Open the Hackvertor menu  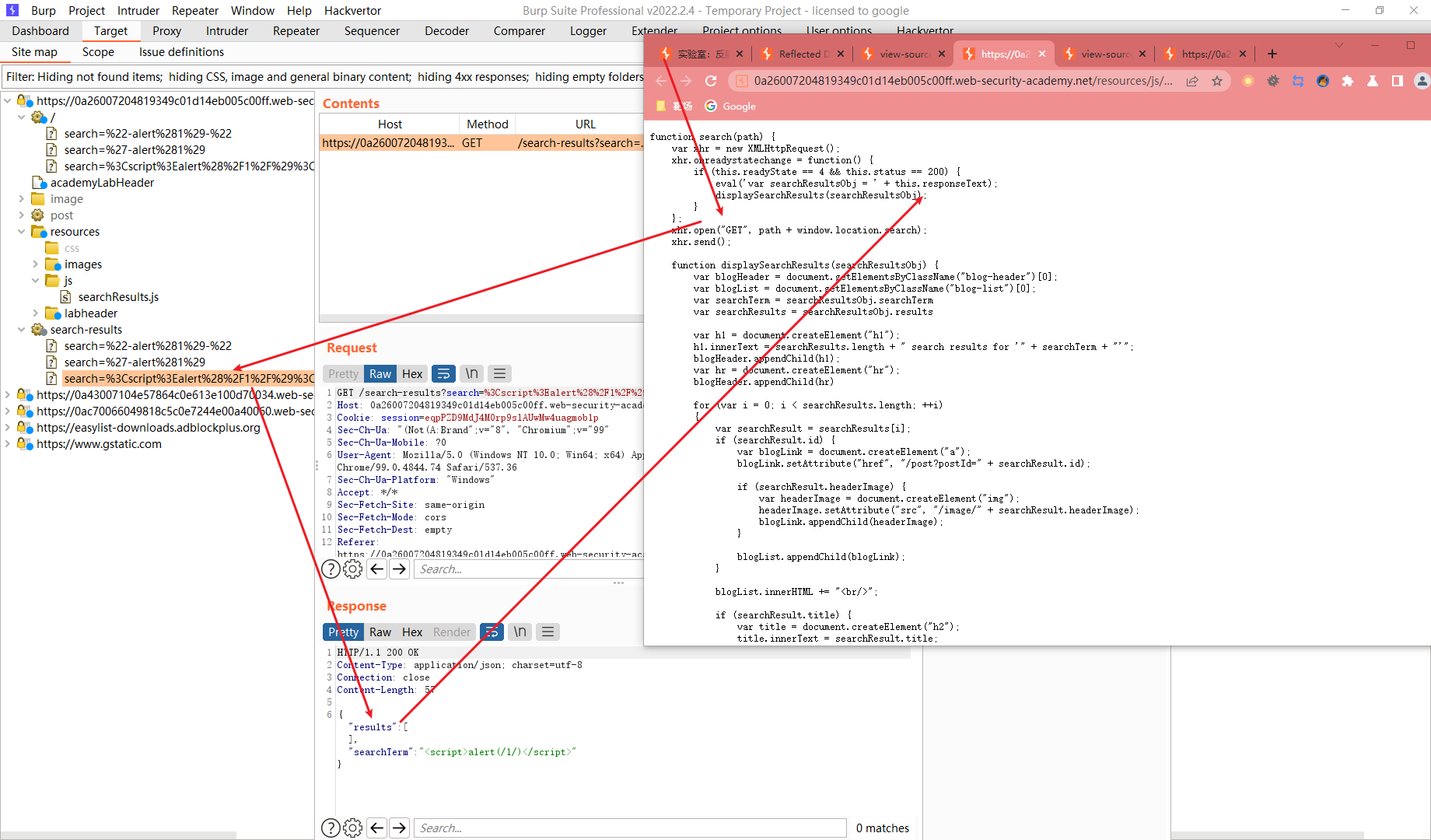coord(352,10)
